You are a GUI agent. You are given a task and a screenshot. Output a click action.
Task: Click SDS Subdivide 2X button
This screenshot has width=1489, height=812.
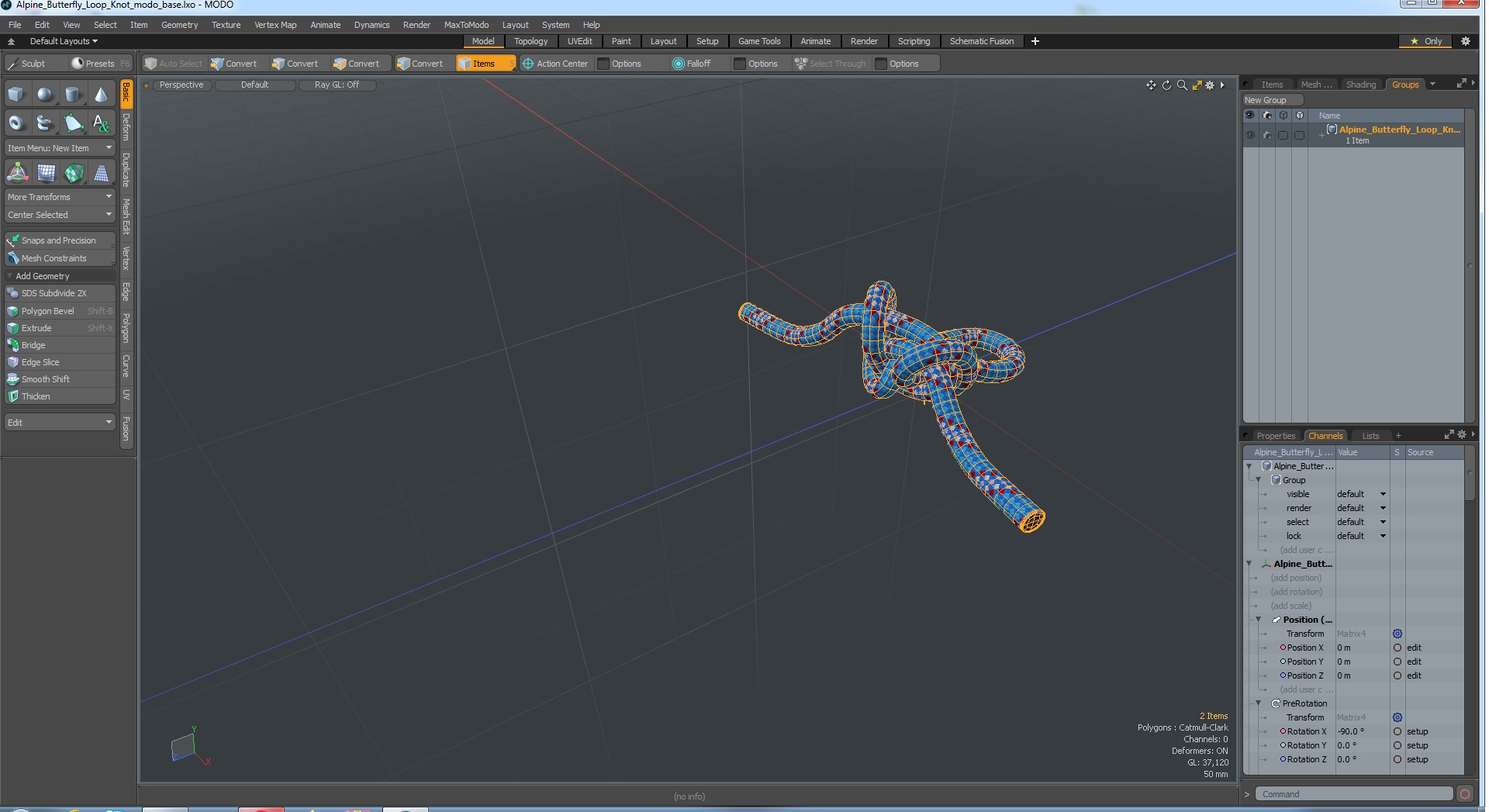click(x=60, y=293)
